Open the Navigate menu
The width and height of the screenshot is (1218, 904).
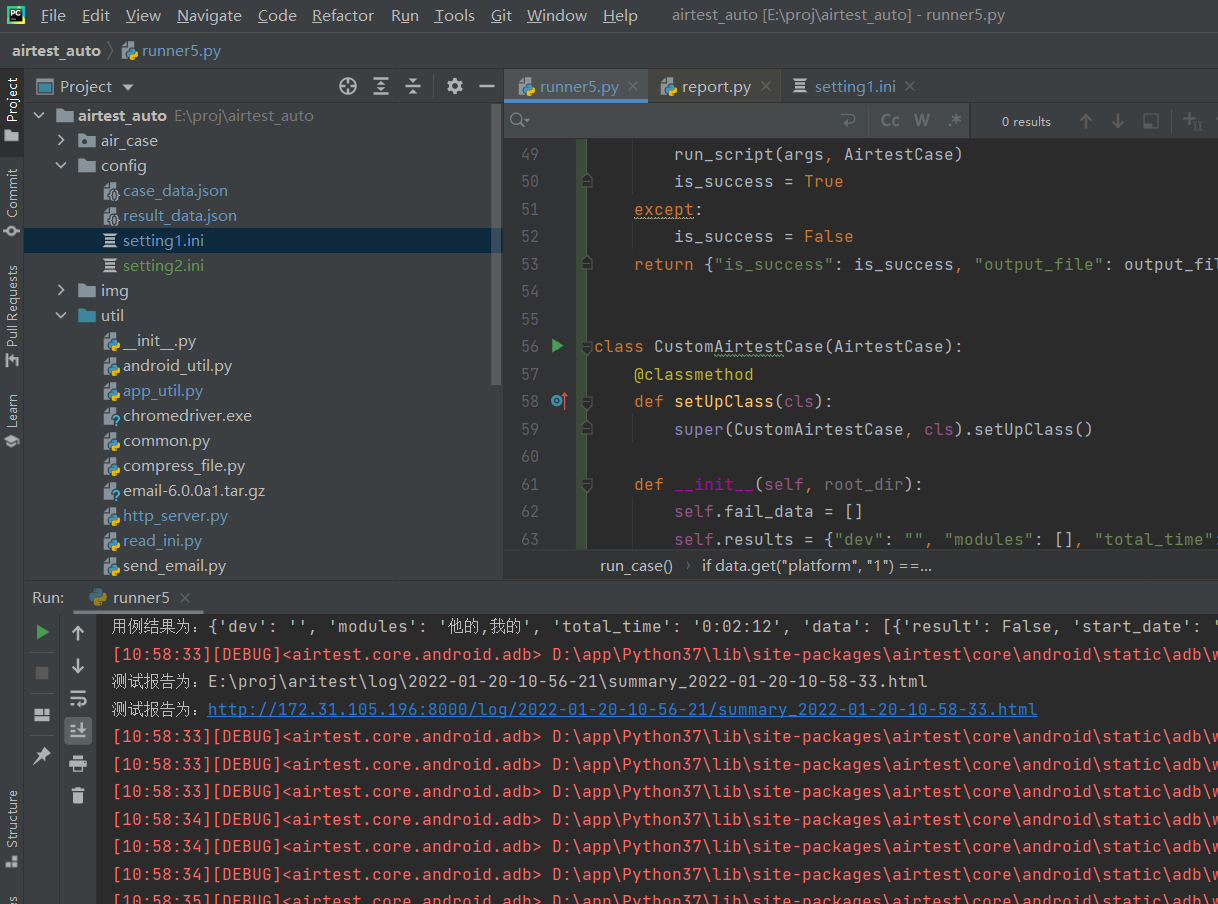(209, 16)
